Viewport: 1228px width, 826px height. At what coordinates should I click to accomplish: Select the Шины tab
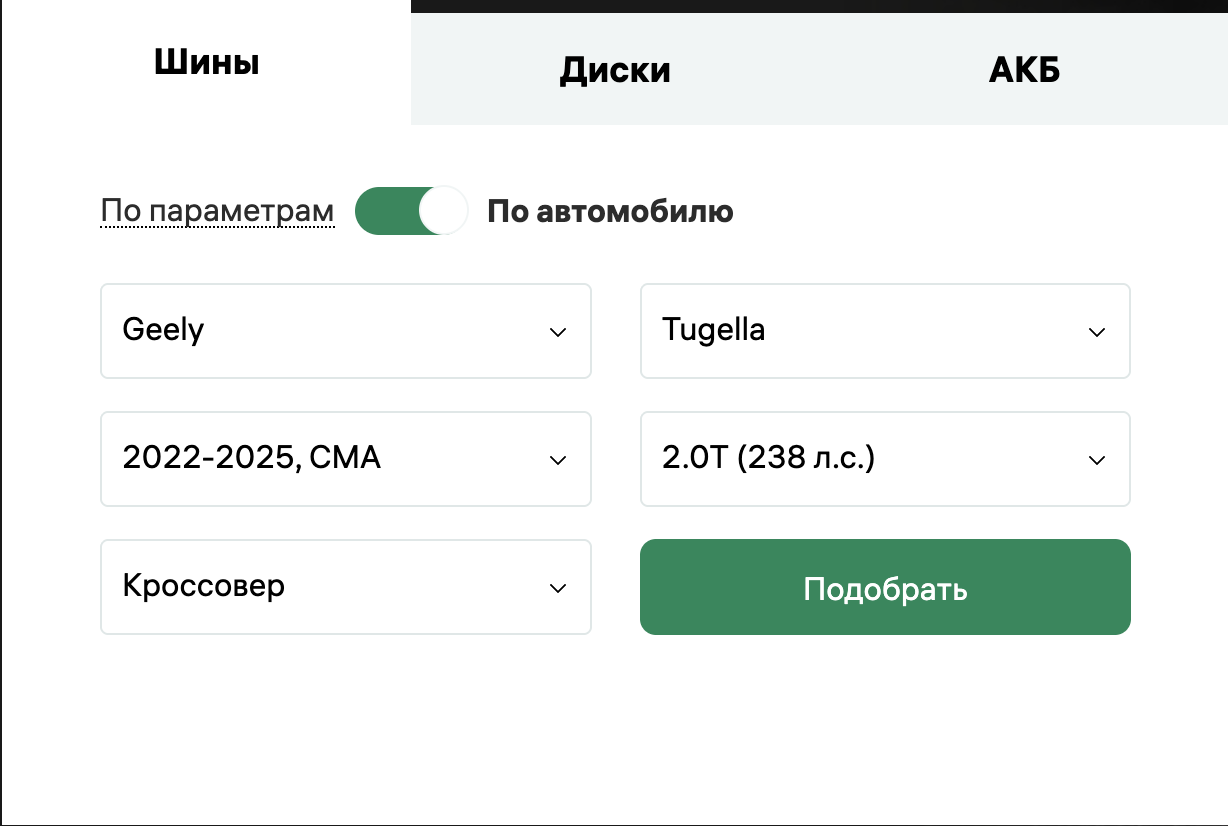tap(205, 62)
